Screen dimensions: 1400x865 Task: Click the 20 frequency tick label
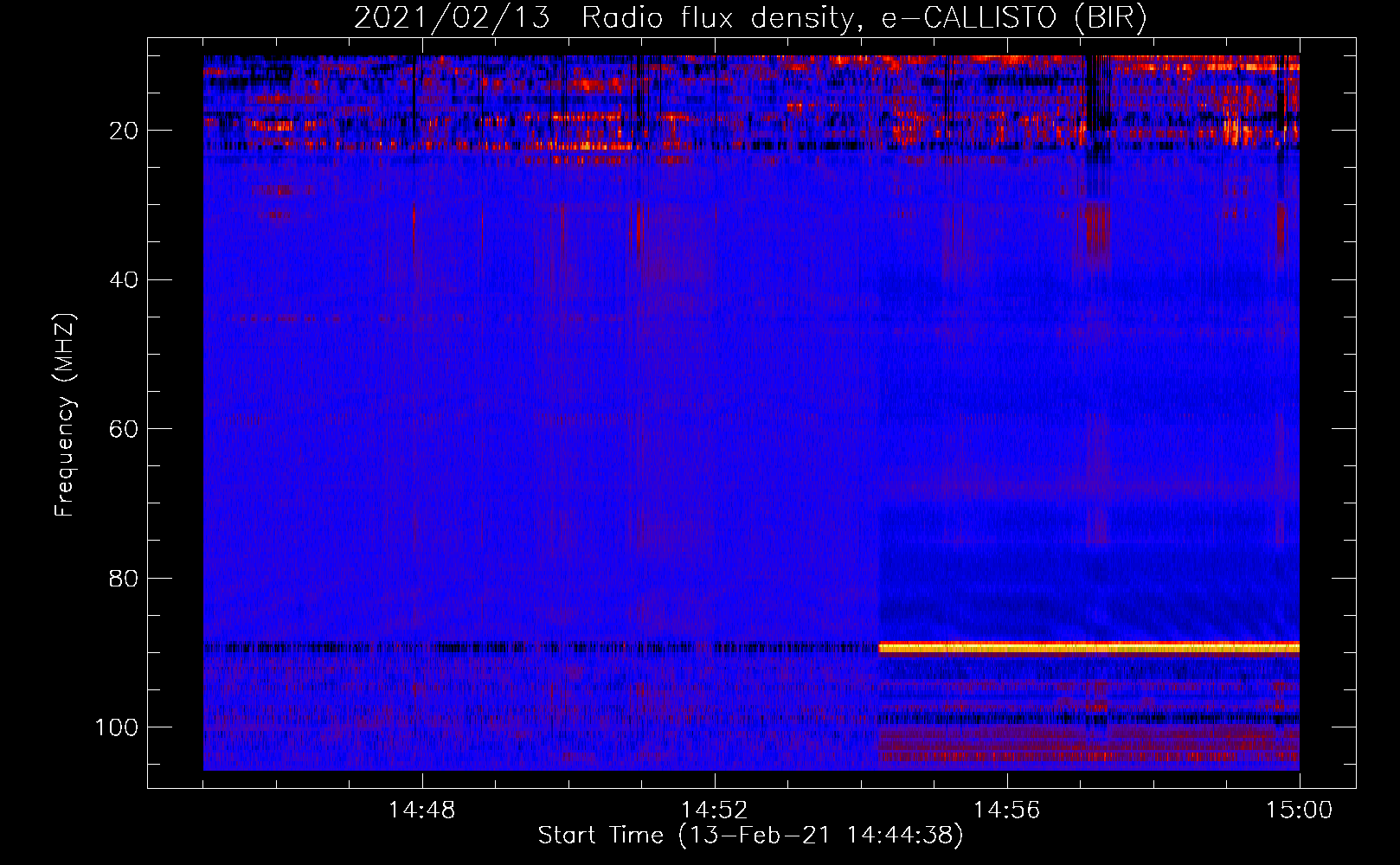125,131
